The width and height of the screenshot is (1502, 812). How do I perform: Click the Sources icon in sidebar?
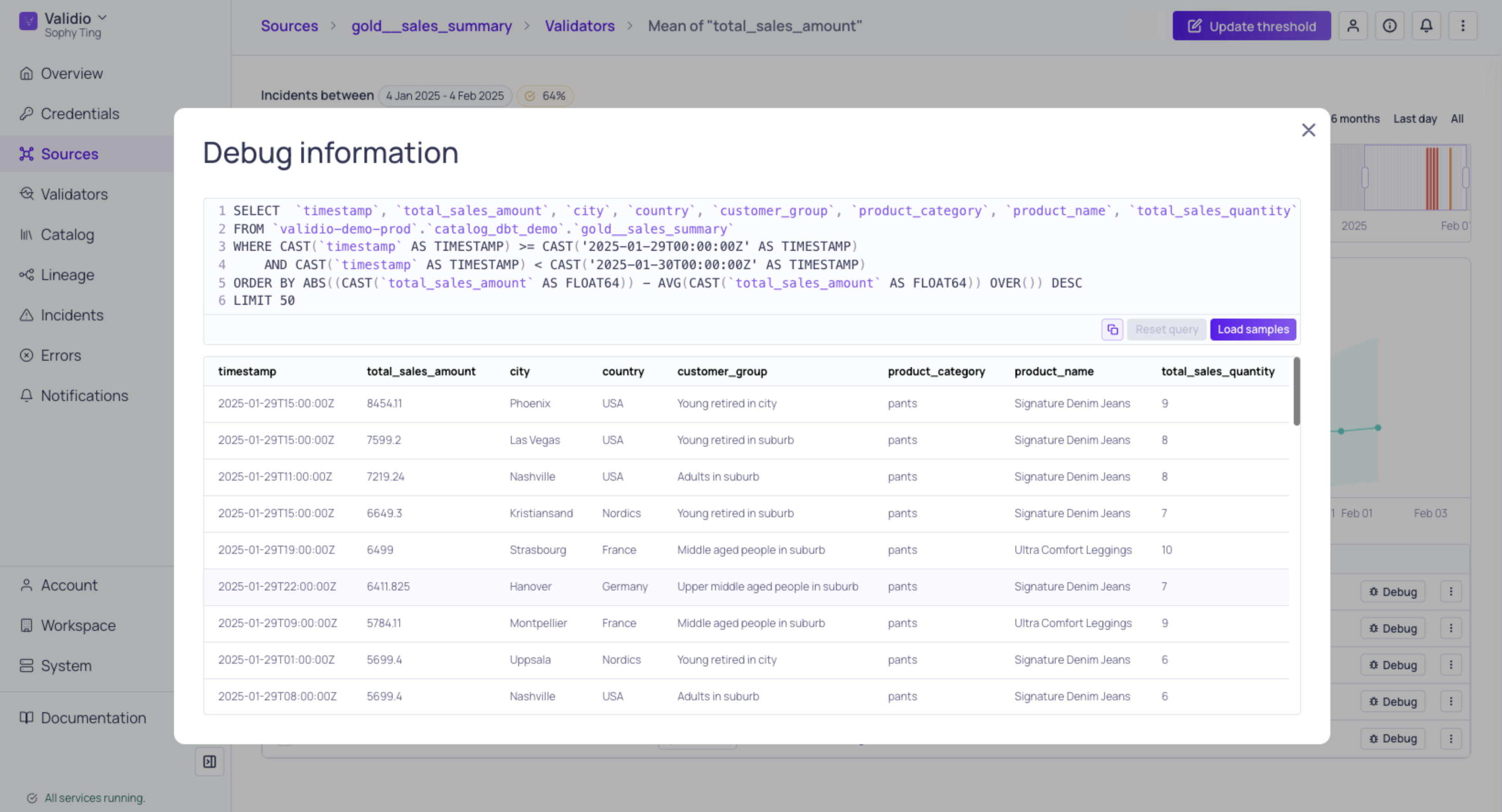click(x=26, y=153)
